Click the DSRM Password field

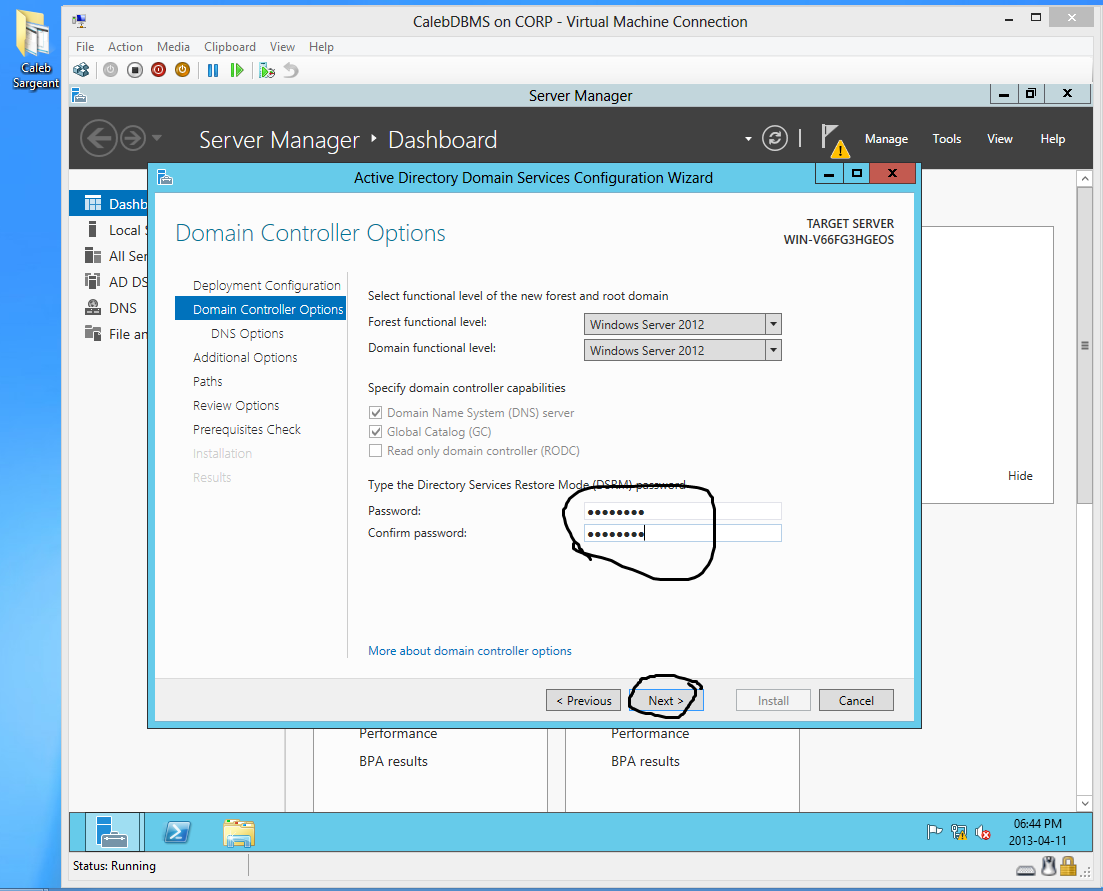[x=682, y=511]
